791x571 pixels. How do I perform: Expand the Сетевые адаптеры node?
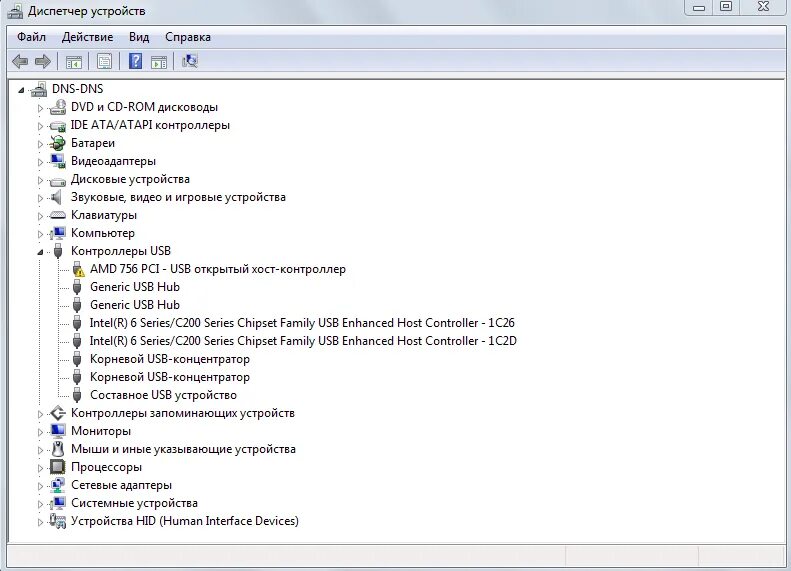[x=40, y=486]
